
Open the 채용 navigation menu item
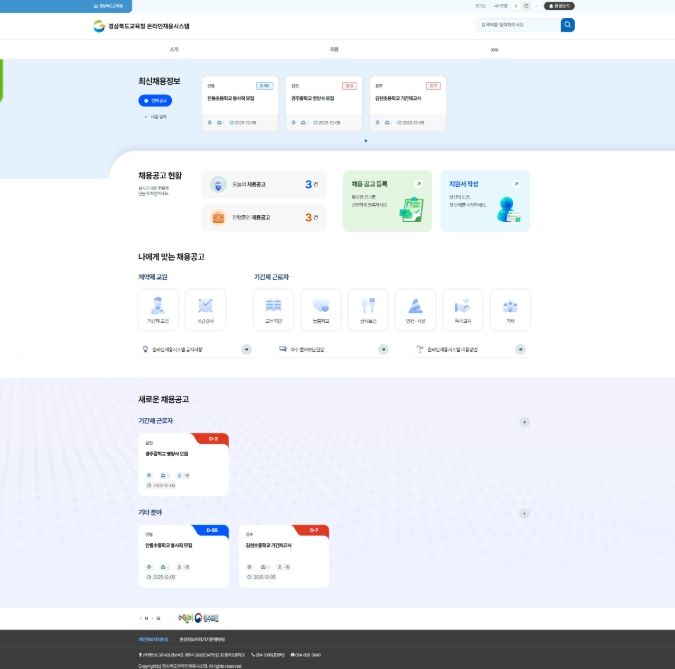334,48
